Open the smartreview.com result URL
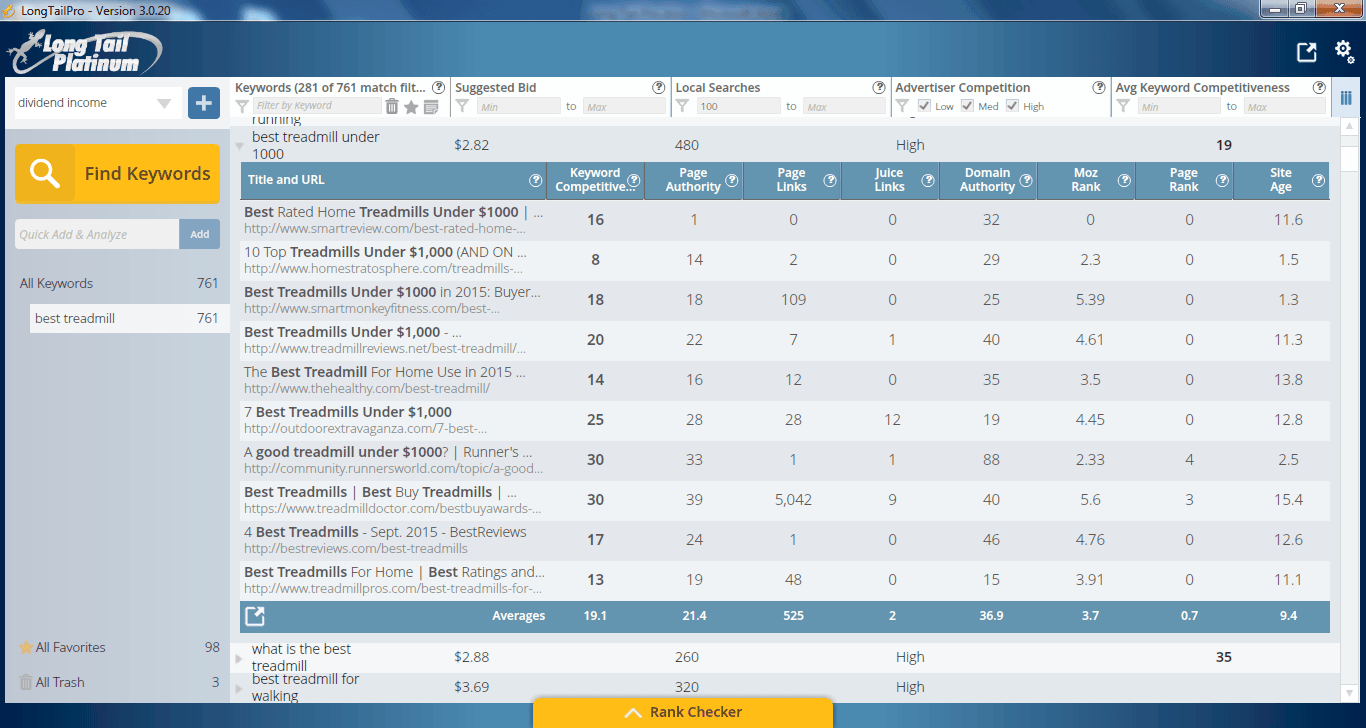1366x728 pixels. [385, 229]
